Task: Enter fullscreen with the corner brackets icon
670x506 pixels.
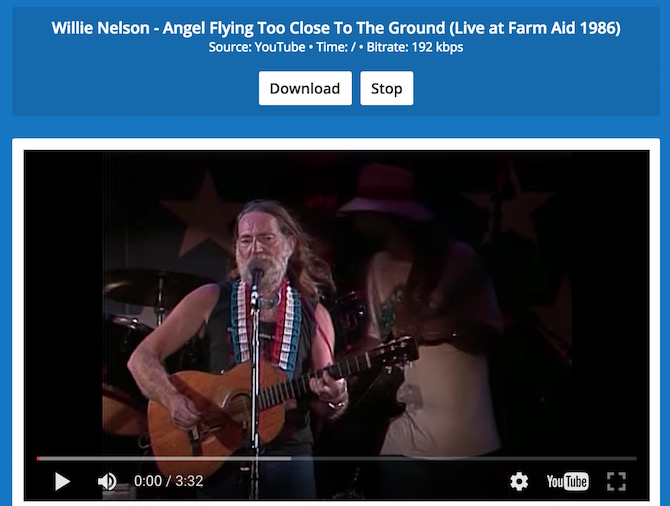Action: [616, 482]
